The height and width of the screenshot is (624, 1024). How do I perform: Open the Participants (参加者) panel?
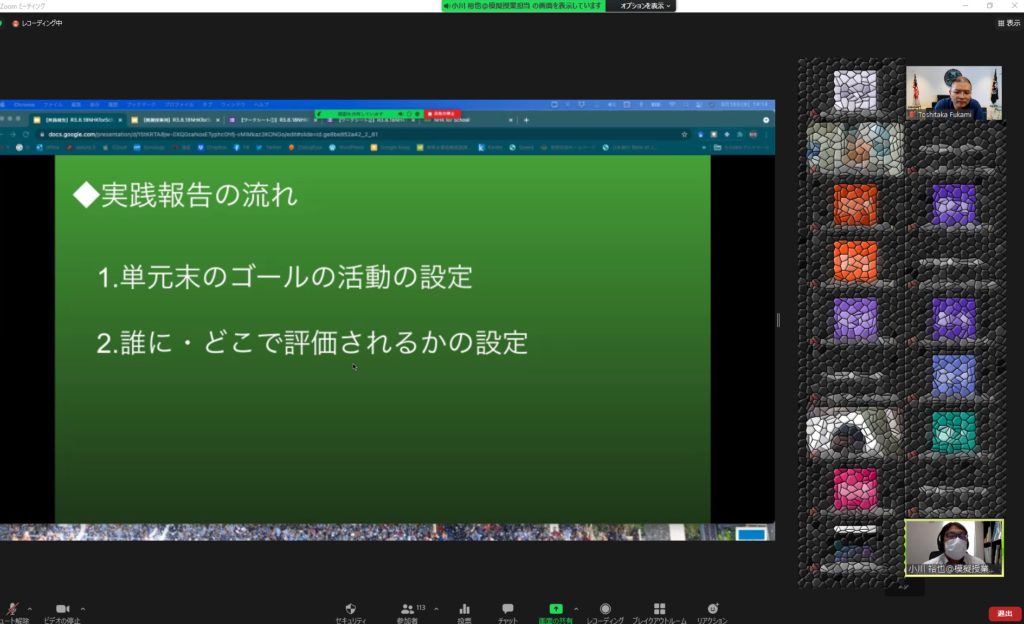(407, 609)
